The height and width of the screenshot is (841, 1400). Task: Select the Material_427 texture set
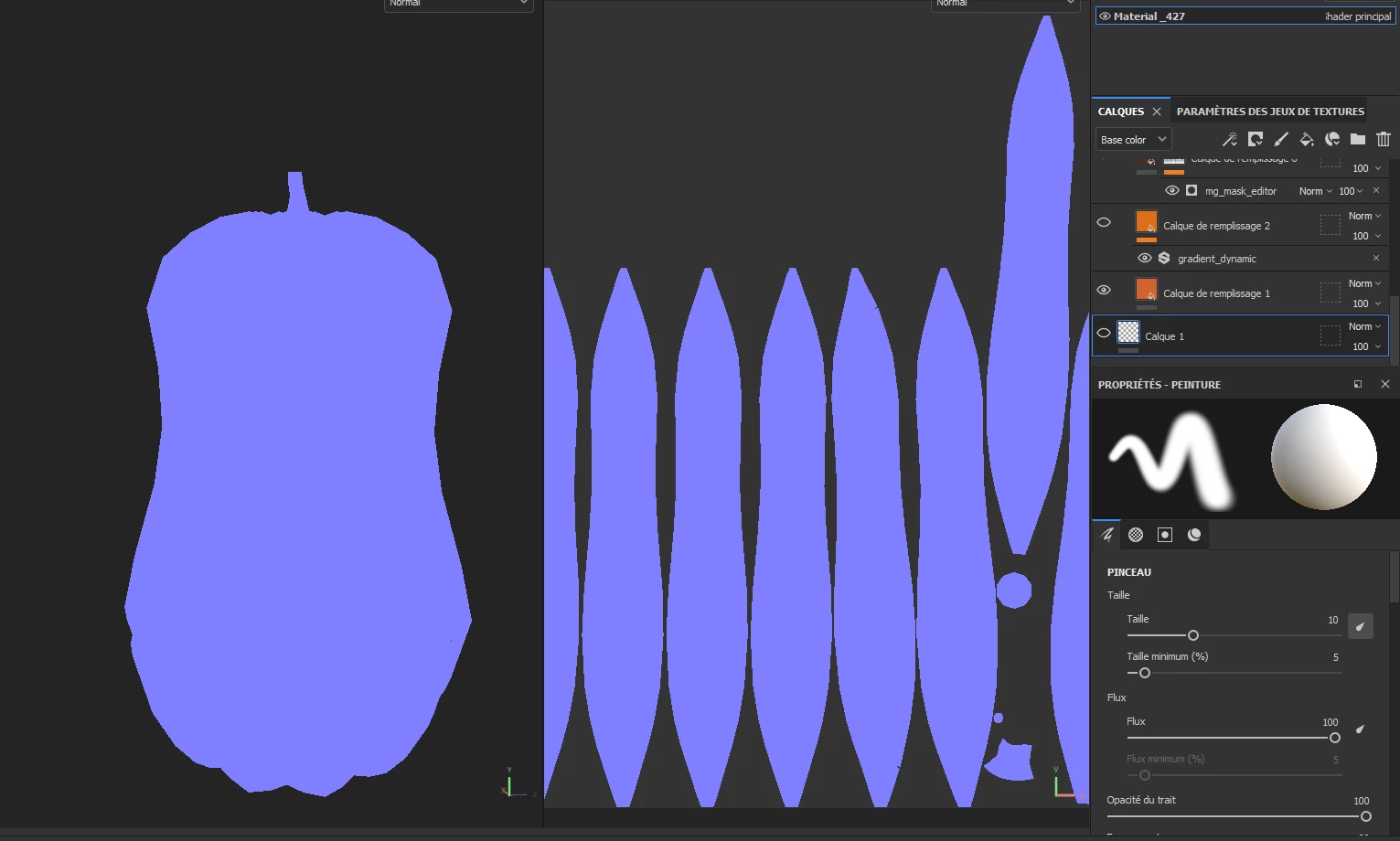click(1149, 16)
